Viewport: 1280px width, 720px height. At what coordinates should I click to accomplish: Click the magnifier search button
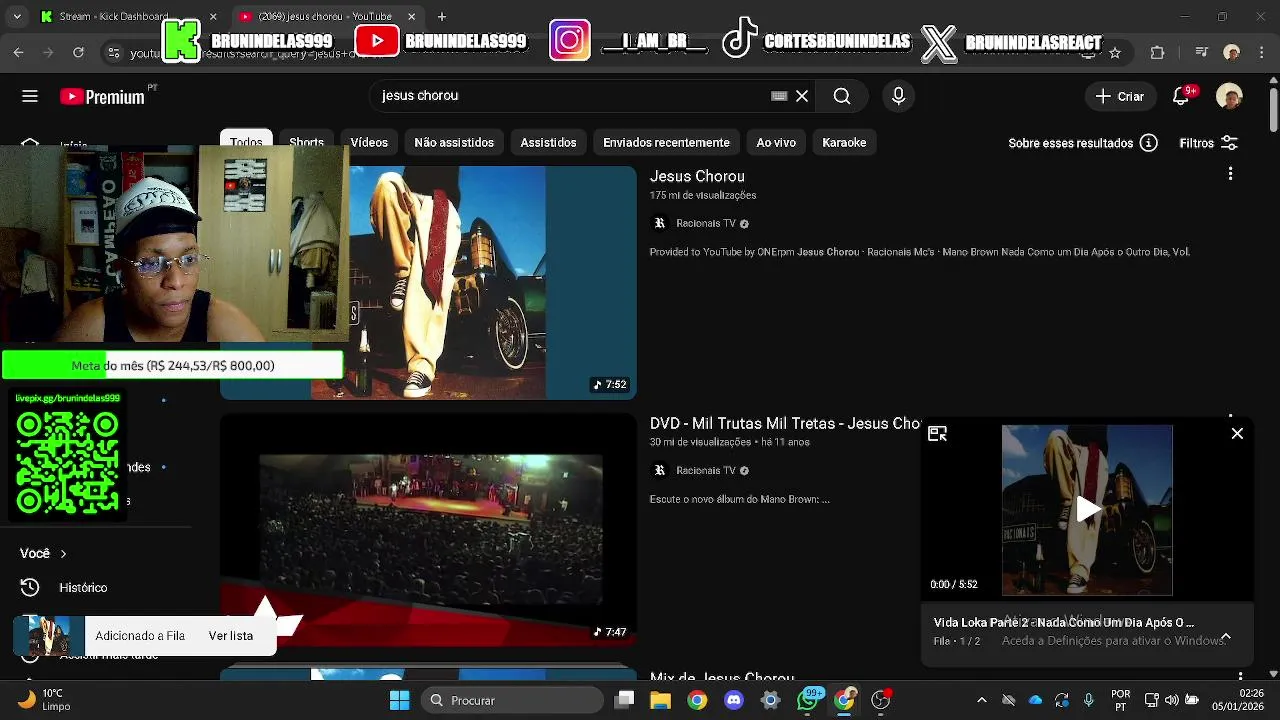point(842,96)
